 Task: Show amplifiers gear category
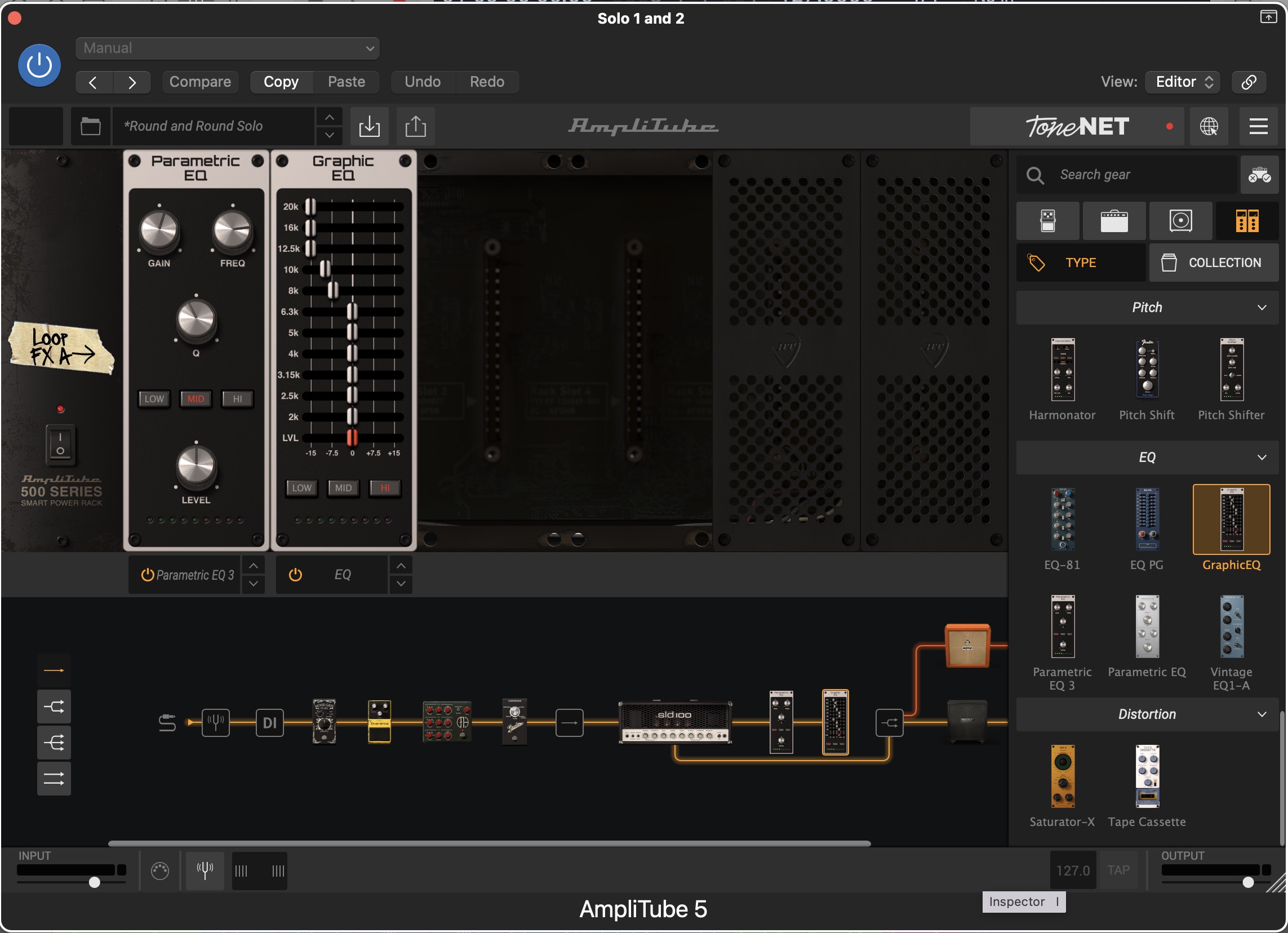(x=1114, y=221)
